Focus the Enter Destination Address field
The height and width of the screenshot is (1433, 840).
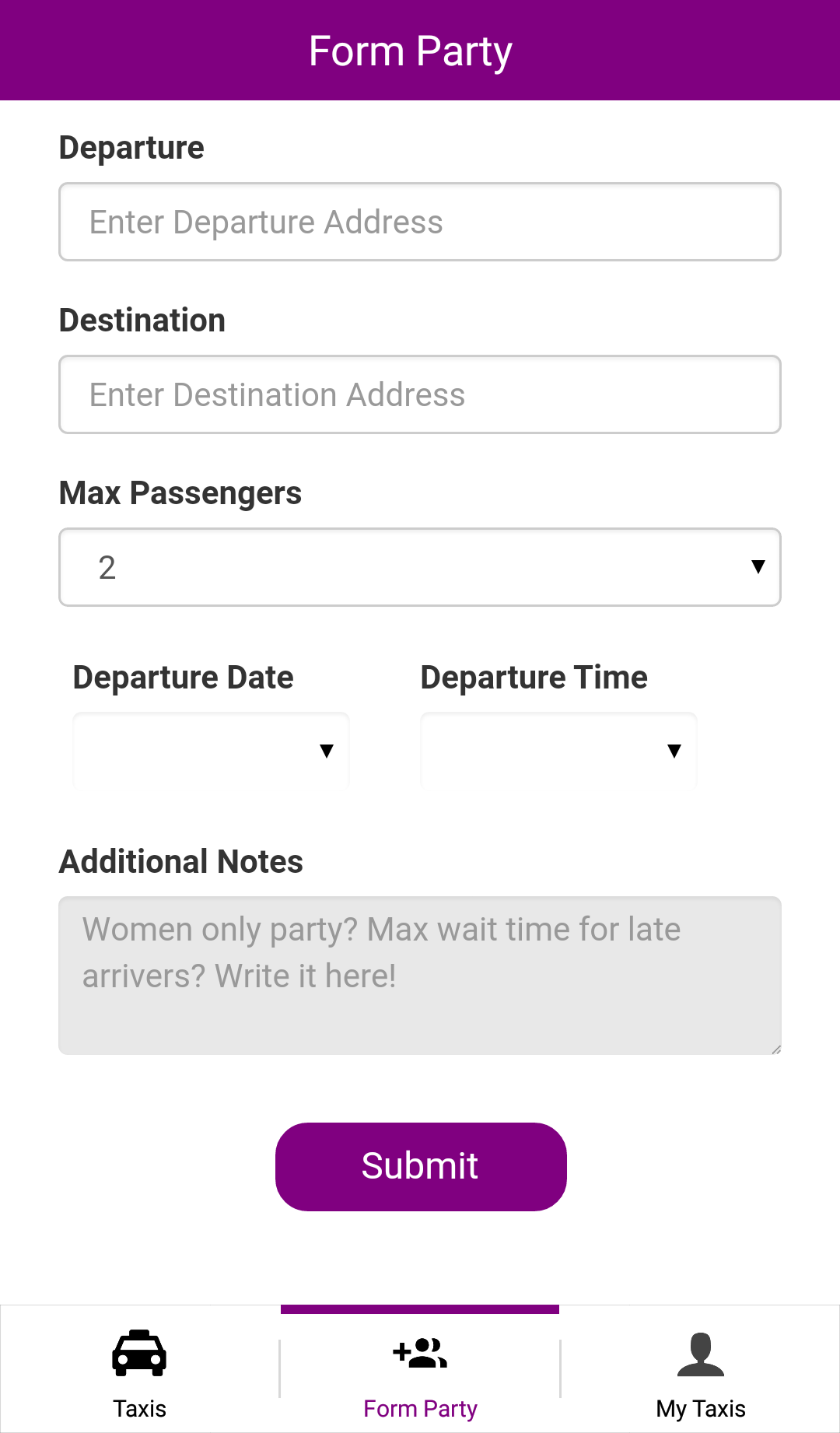tap(420, 394)
